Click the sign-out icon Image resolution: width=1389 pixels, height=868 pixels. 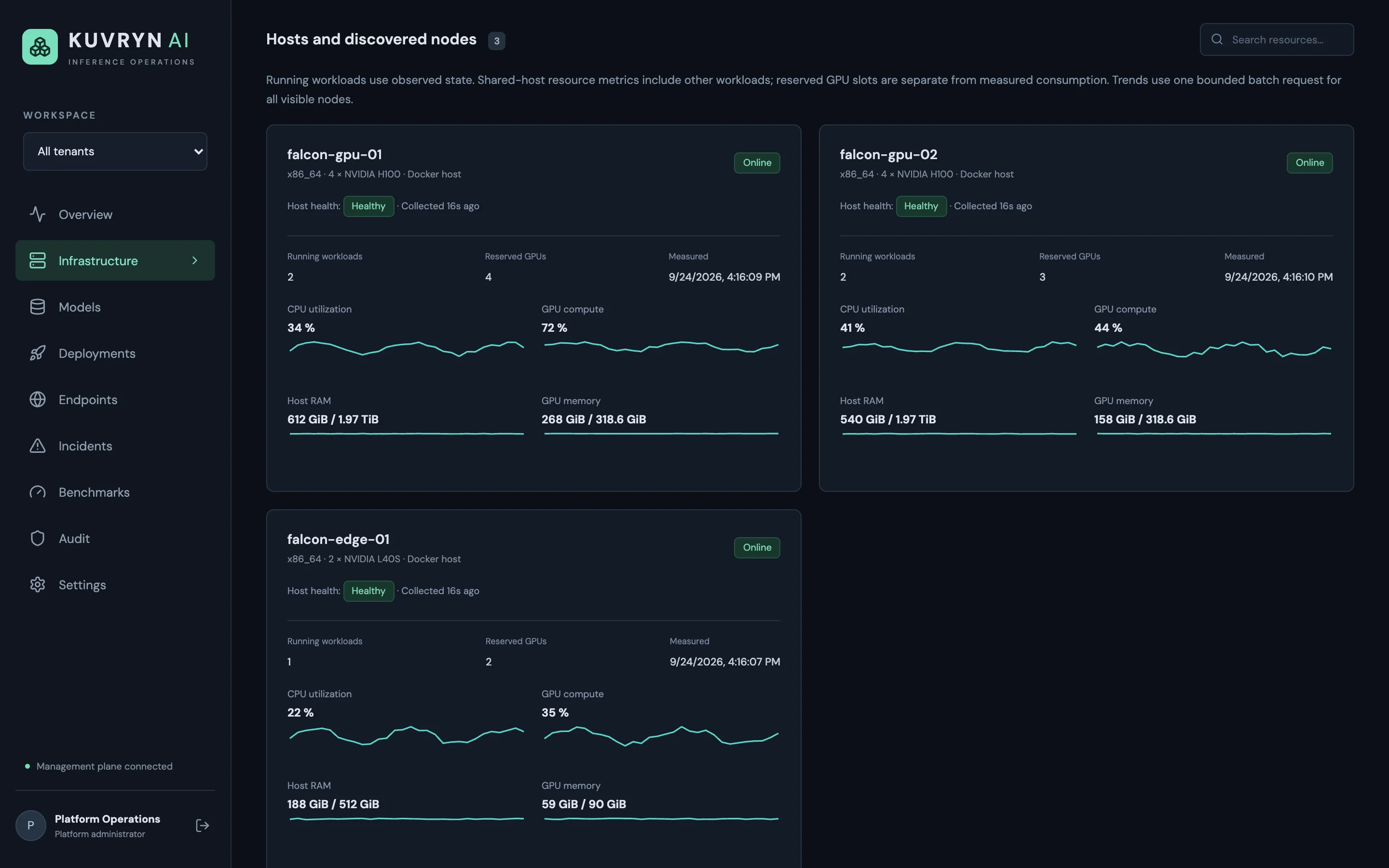coord(202,826)
